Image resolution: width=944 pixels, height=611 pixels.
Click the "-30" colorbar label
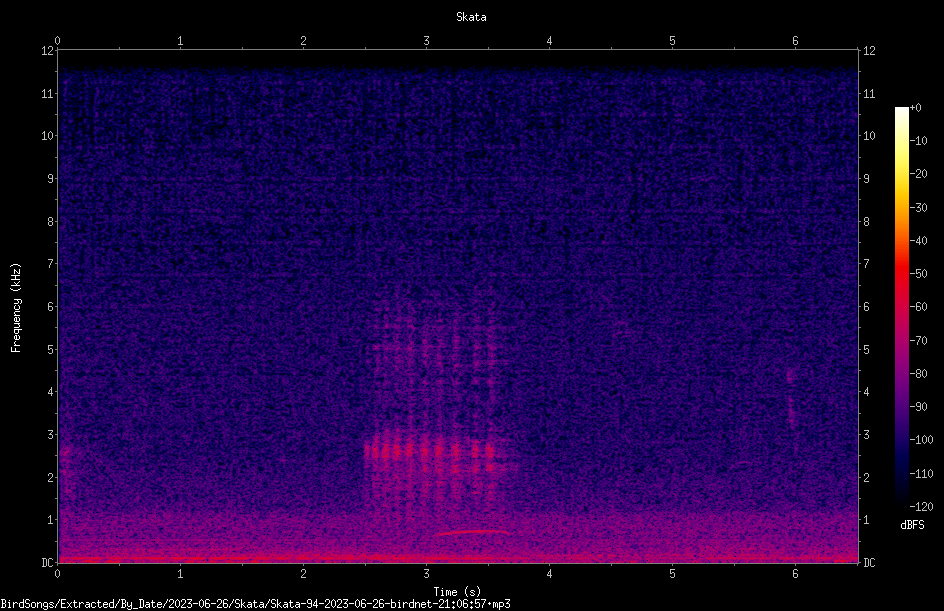coord(918,208)
